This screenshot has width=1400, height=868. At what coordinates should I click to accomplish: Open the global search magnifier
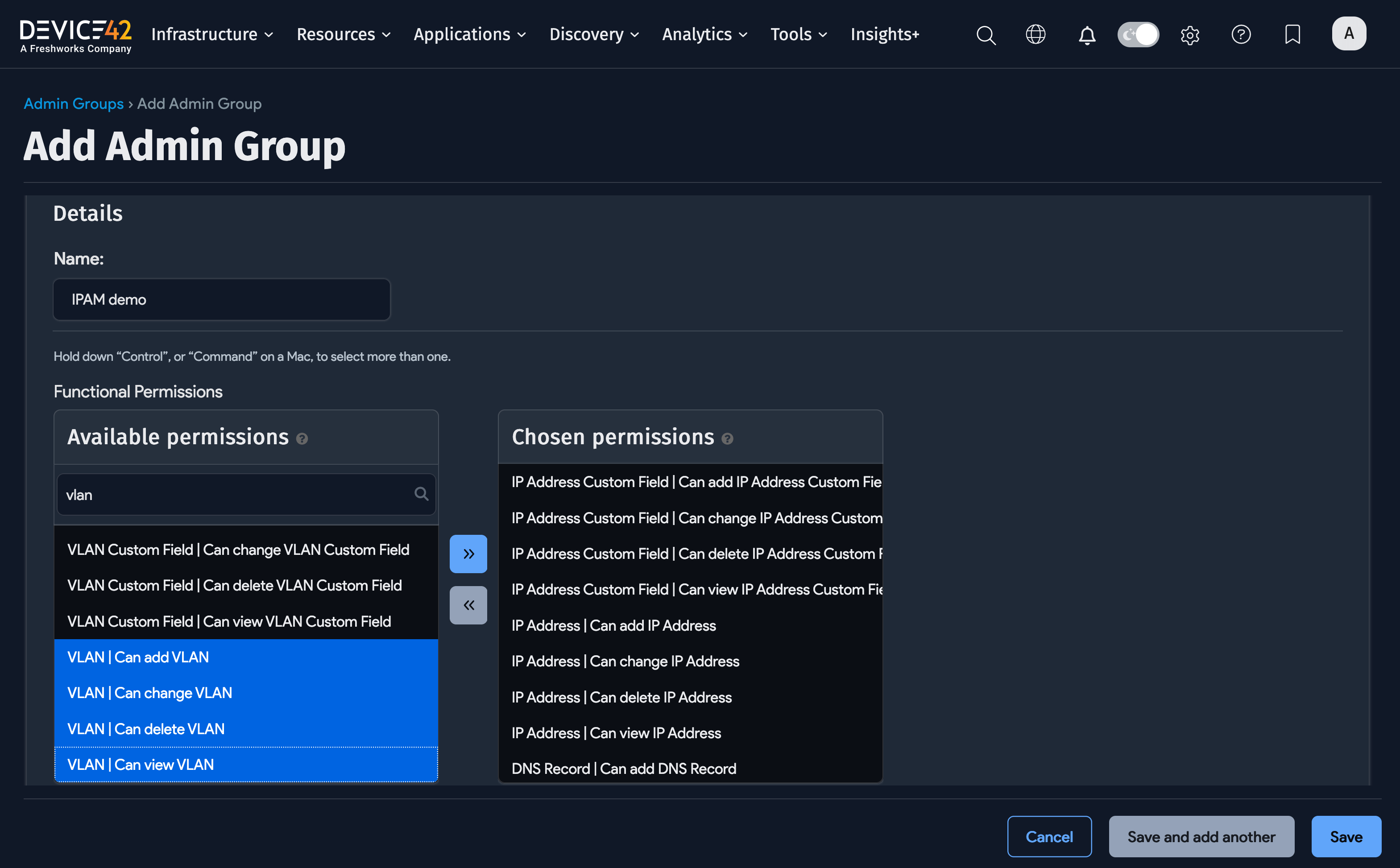[986, 34]
